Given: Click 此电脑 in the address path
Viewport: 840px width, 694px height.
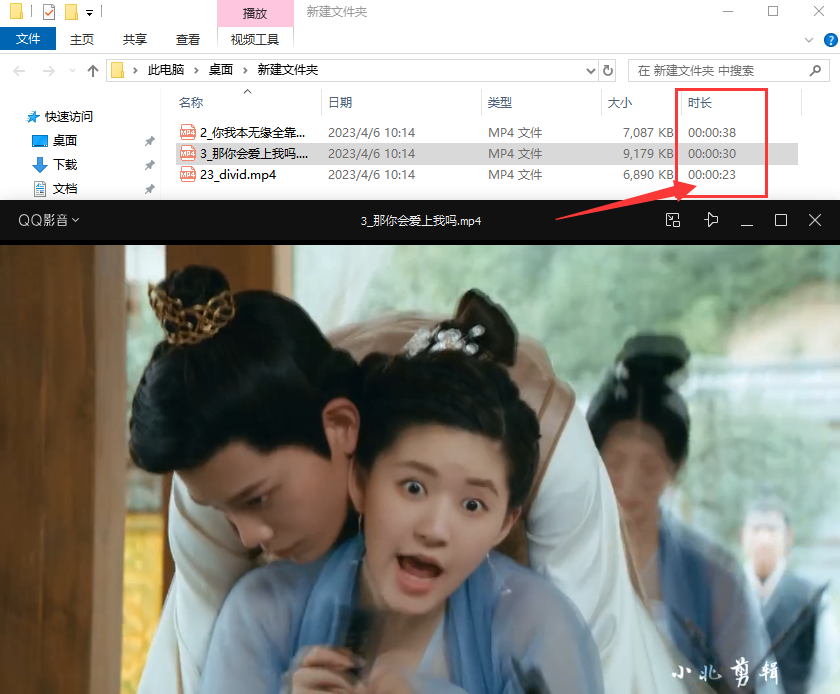Looking at the screenshot, I should click(166, 70).
